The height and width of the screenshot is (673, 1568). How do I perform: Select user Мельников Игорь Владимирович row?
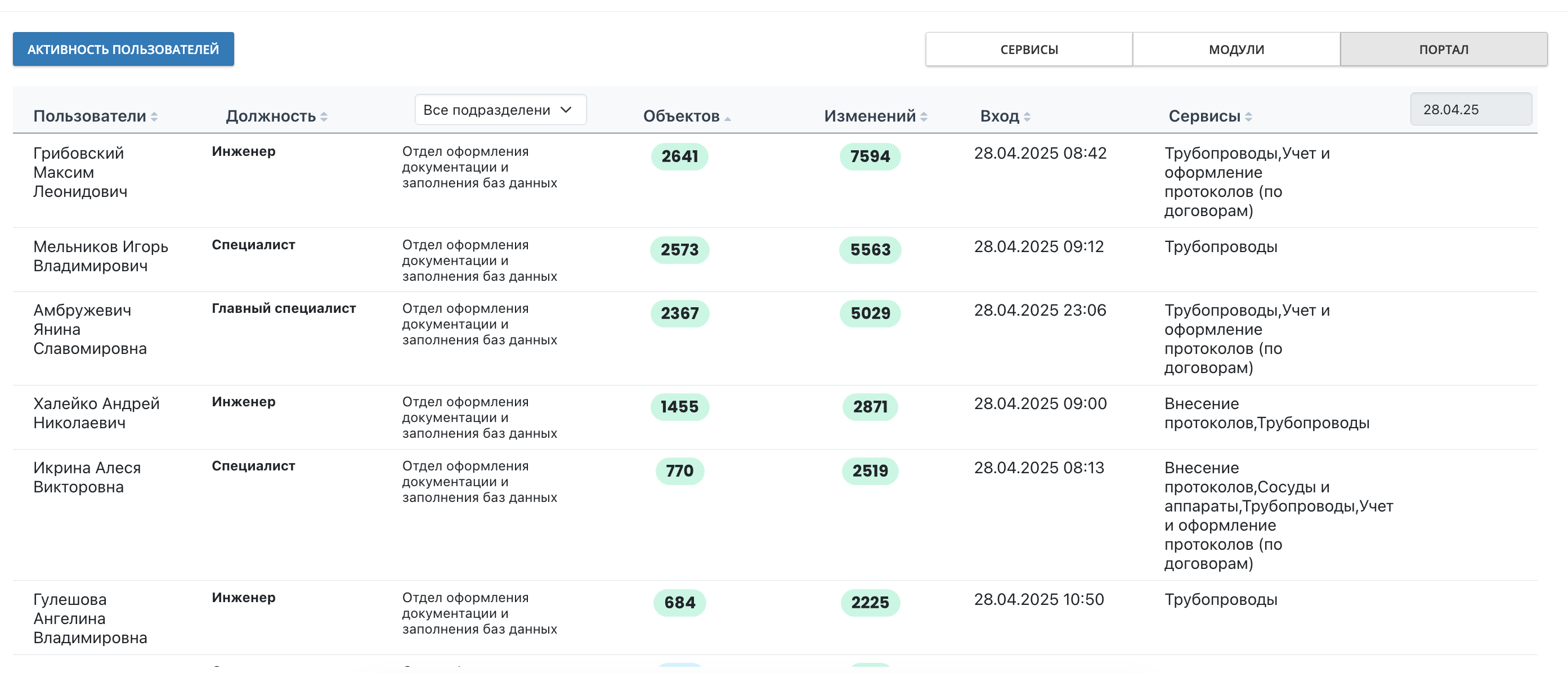(100, 255)
